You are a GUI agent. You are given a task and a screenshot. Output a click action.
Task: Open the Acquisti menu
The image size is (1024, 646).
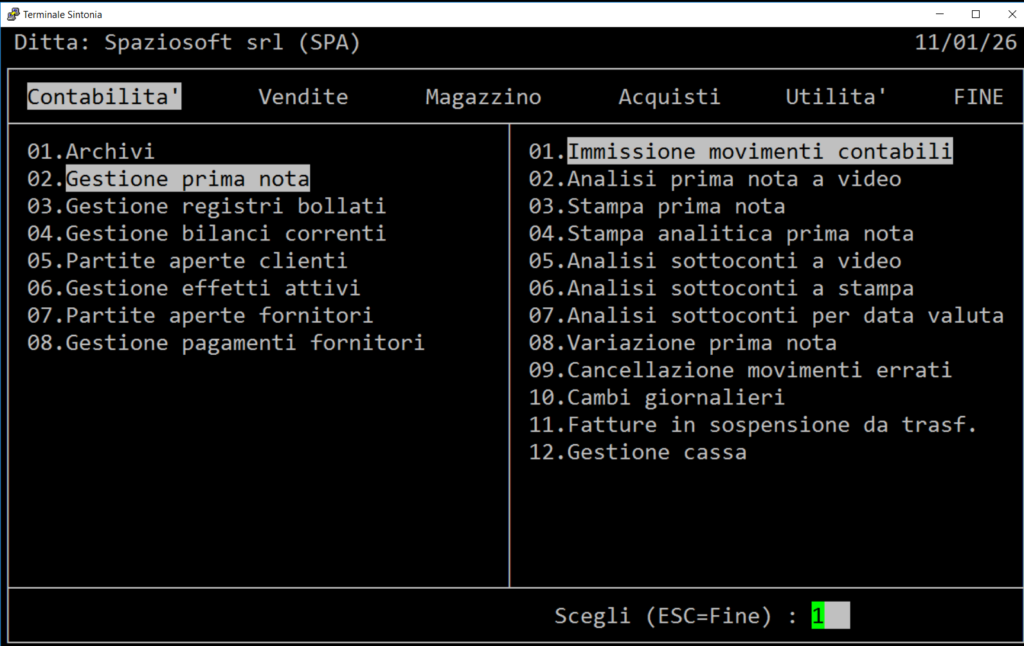point(669,97)
